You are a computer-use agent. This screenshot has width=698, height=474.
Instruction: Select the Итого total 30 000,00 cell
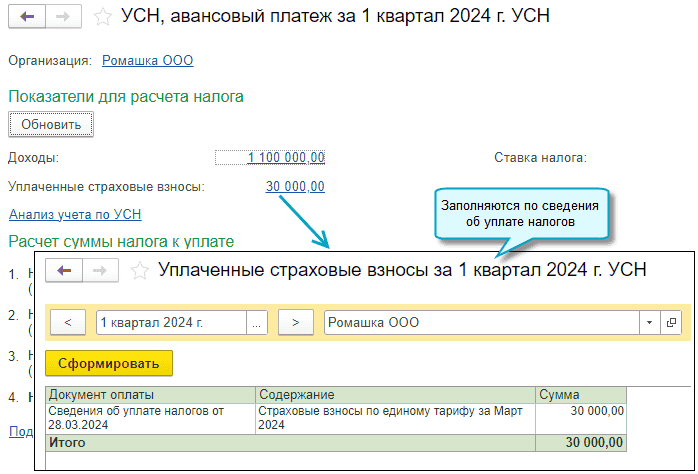pos(581,443)
